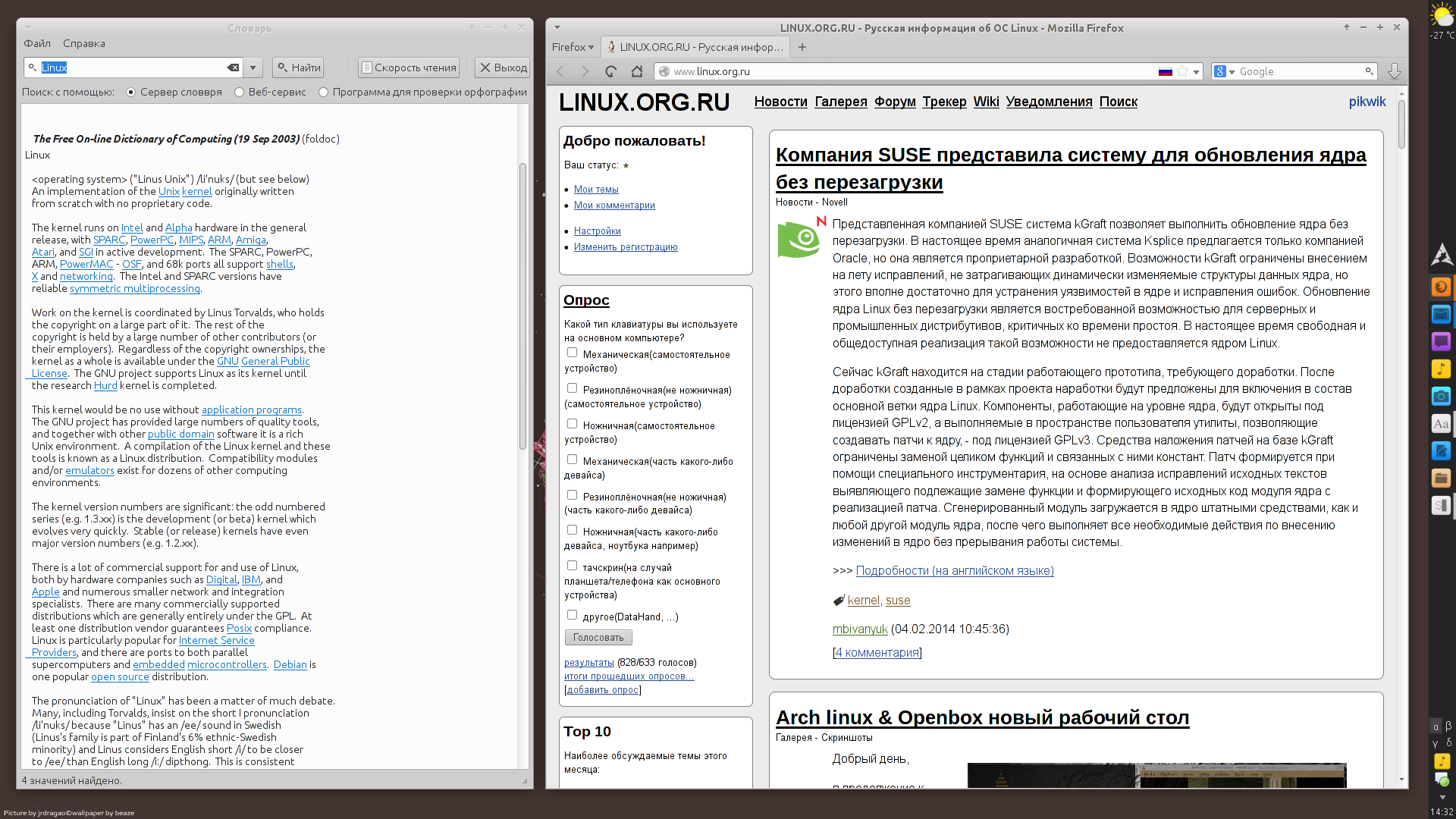Open yellow music player in dock
The image size is (1456, 819).
pyautogui.click(x=1441, y=369)
